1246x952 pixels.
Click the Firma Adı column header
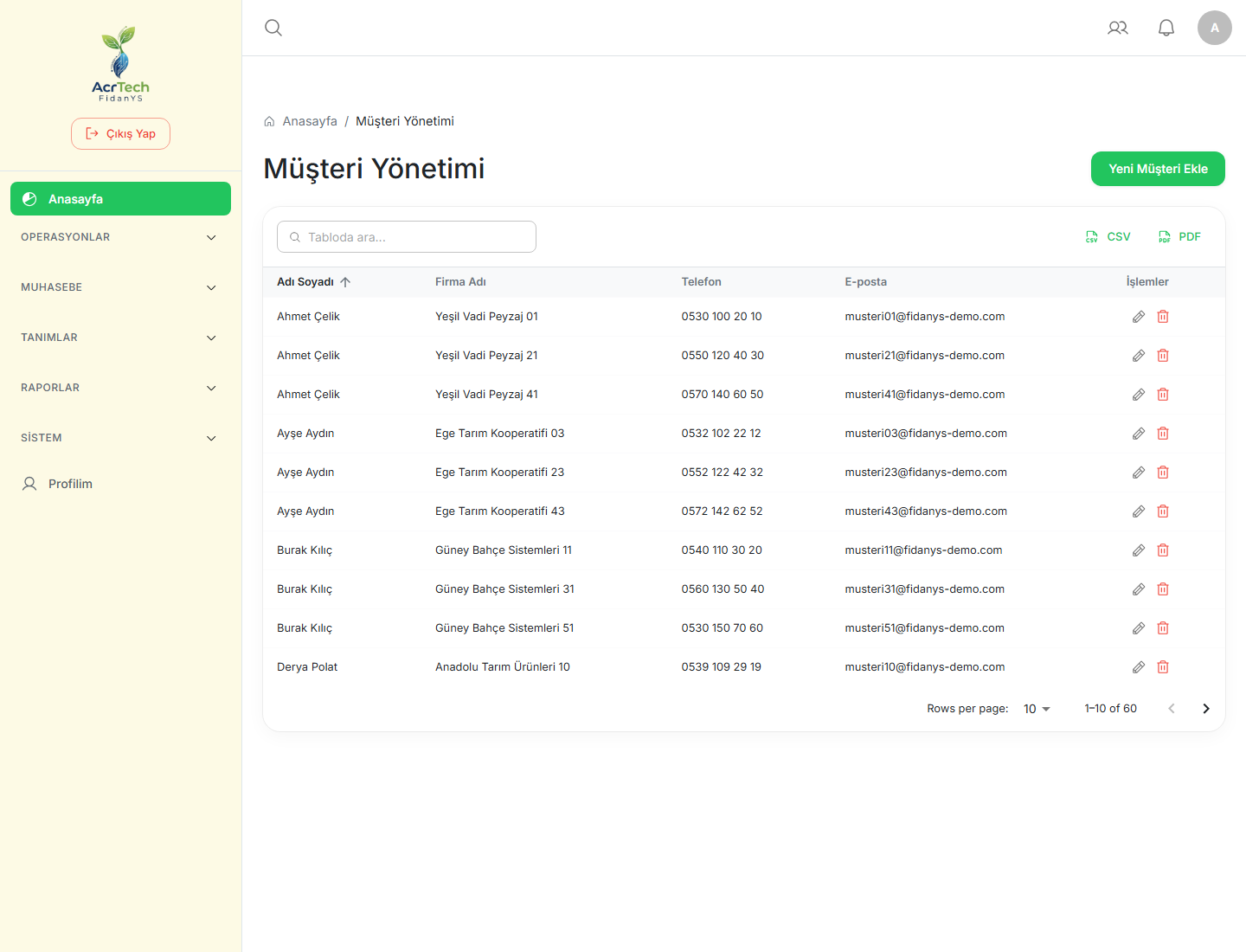[460, 282]
